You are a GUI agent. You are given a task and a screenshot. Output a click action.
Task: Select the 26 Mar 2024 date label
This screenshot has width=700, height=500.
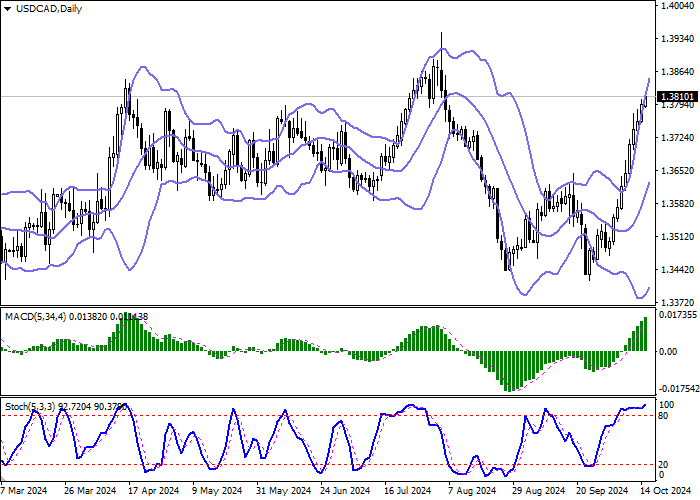point(90,491)
